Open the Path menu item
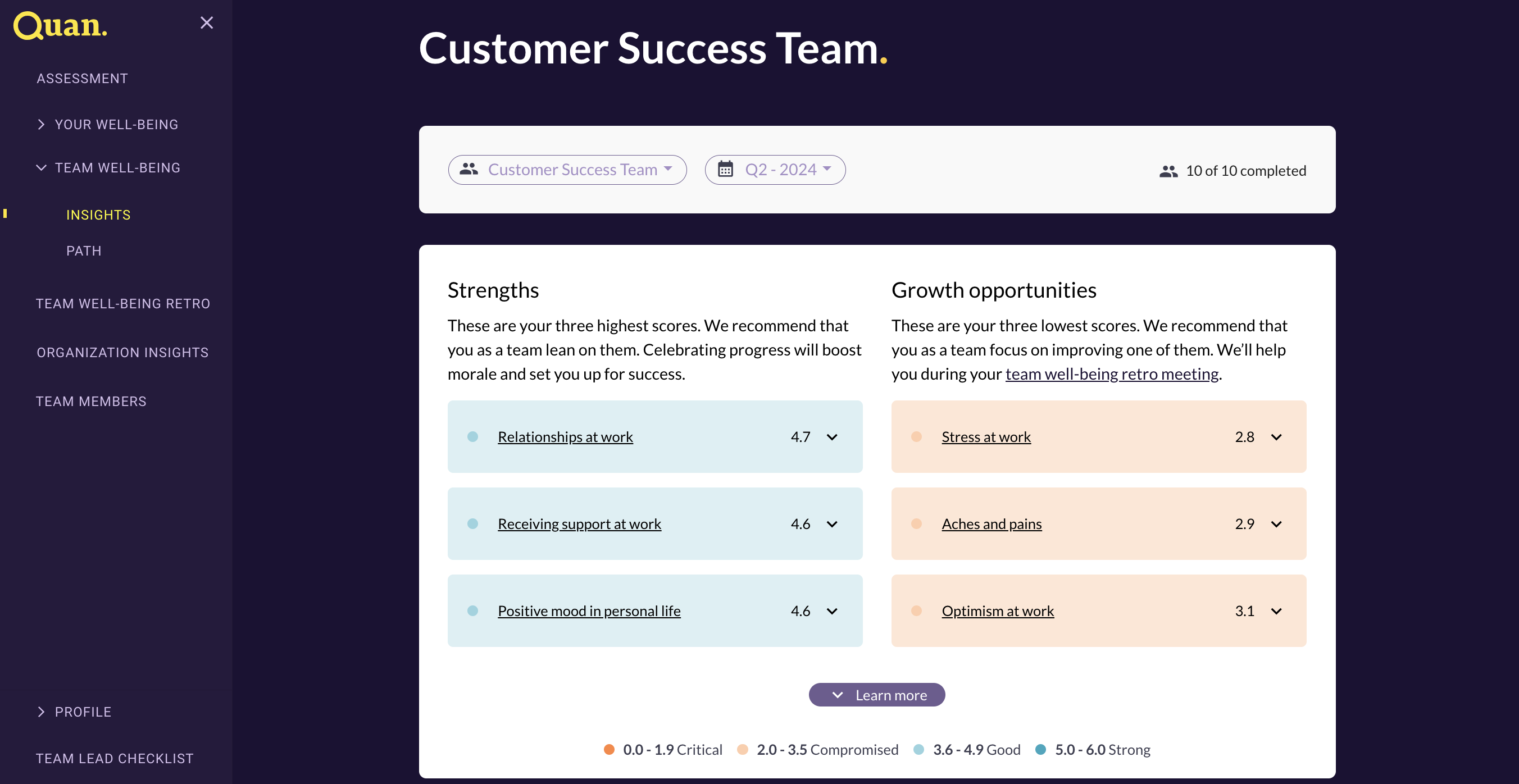 tap(84, 251)
